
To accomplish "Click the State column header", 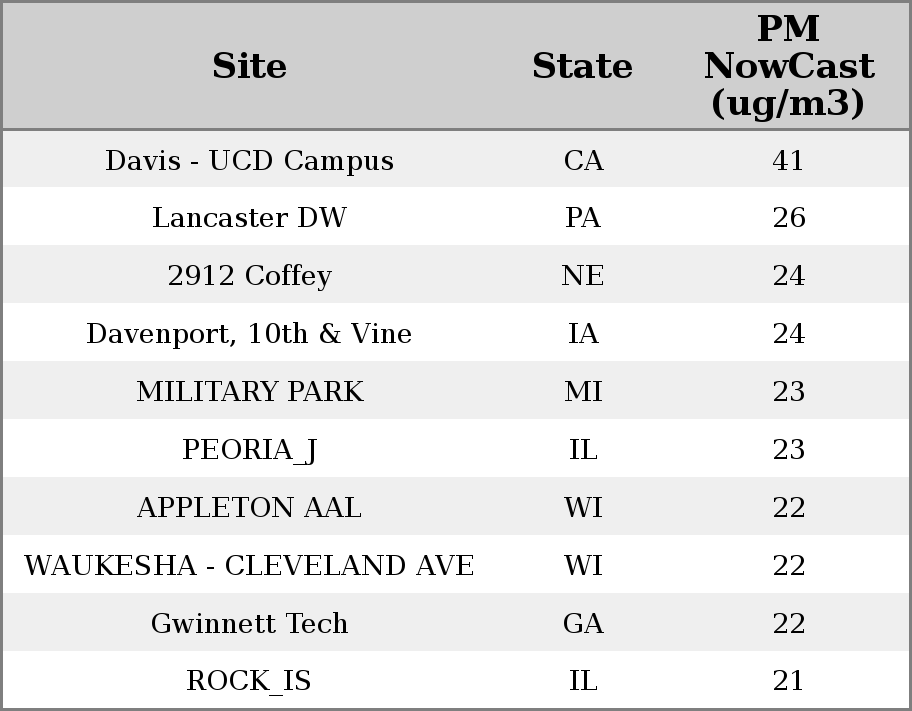I will (582, 66).
